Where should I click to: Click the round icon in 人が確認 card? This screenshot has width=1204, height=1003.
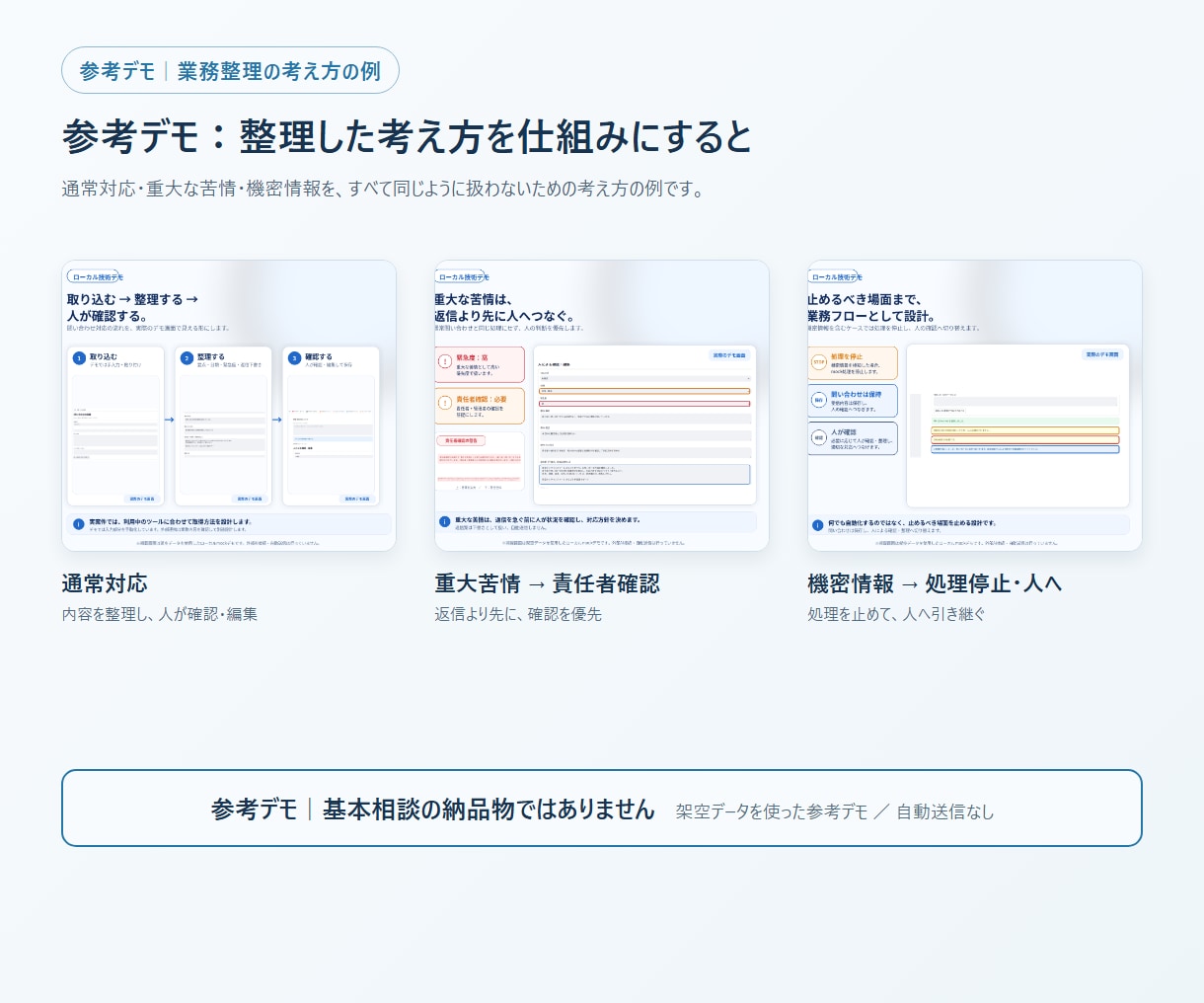point(819,437)
